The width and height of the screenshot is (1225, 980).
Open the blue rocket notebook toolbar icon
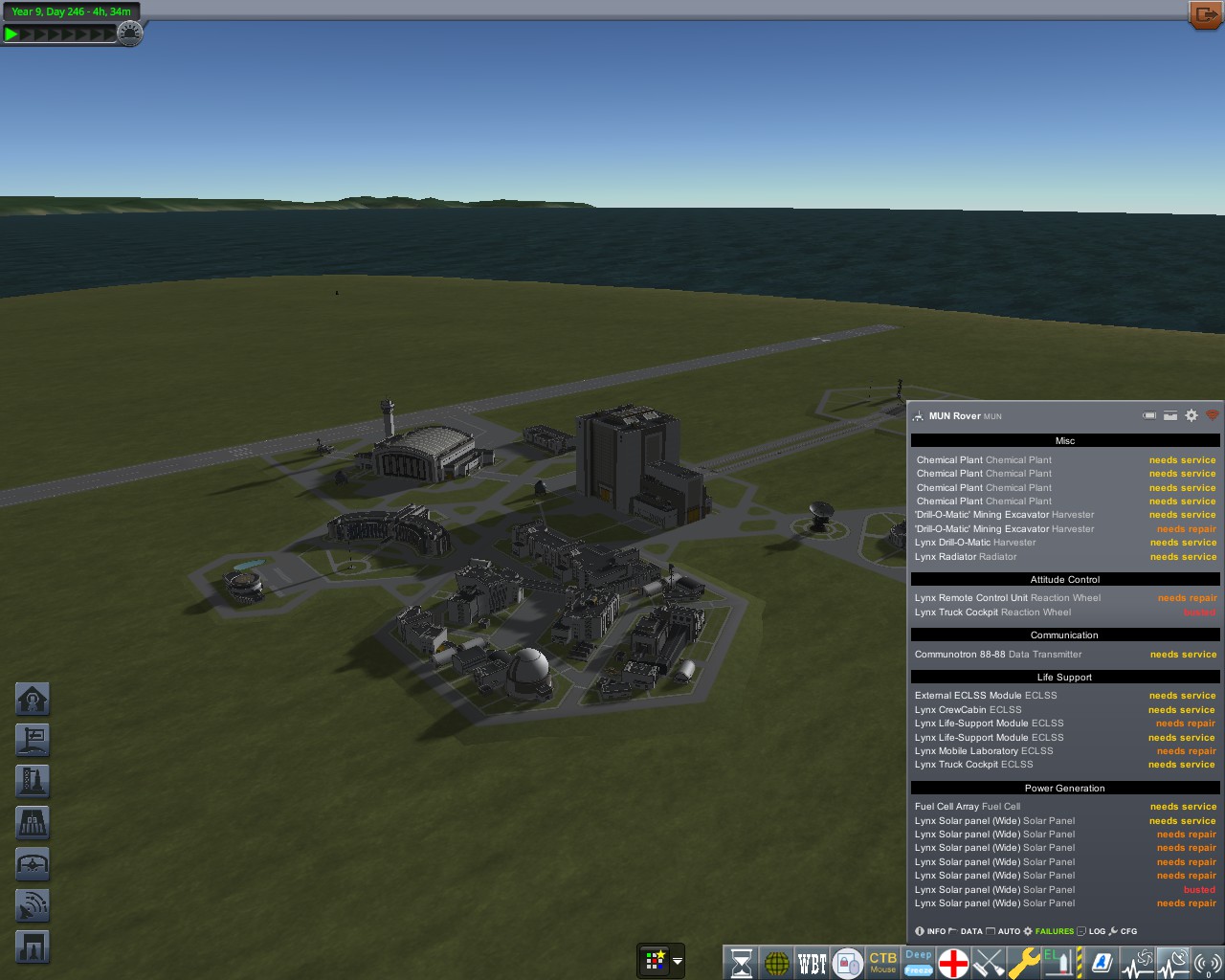(x=1102, y=963)
